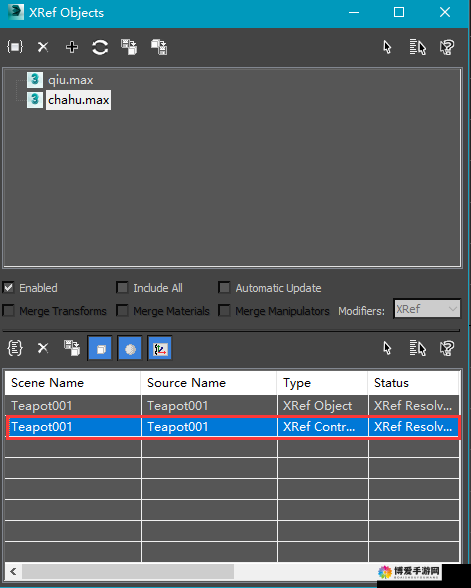
Task: Check the Merge Materials option
Action: (122, 311)
